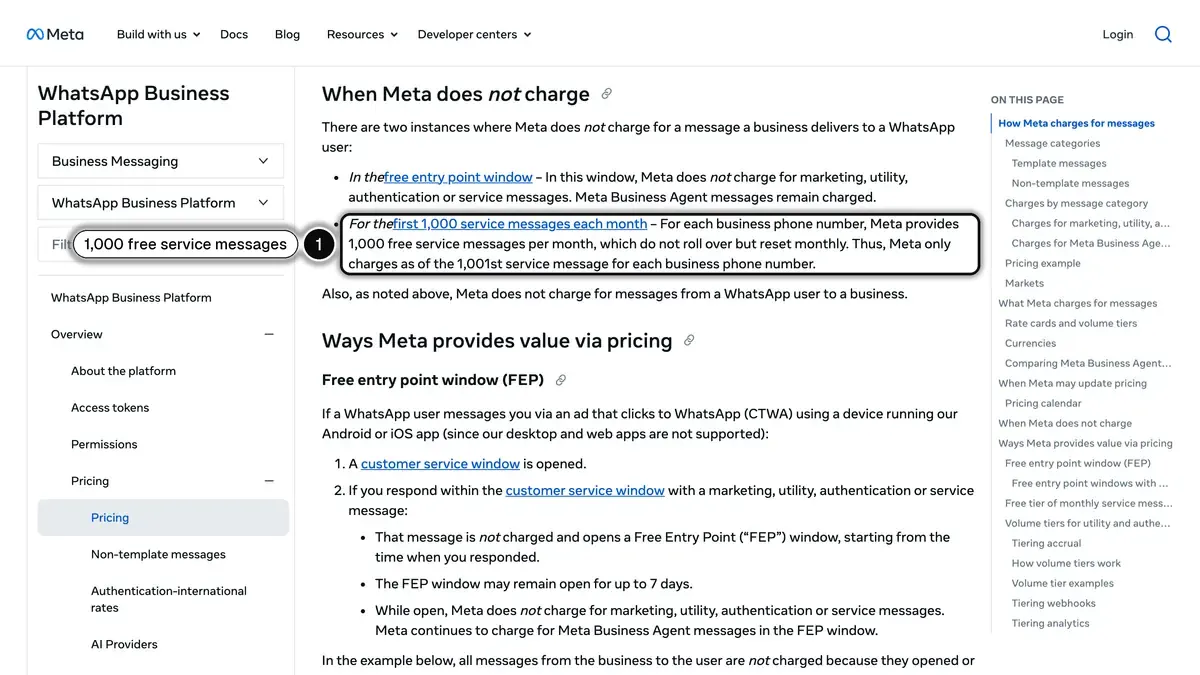
Task: Jump to How Meta charges for messages
Action: click(1076, 123)
